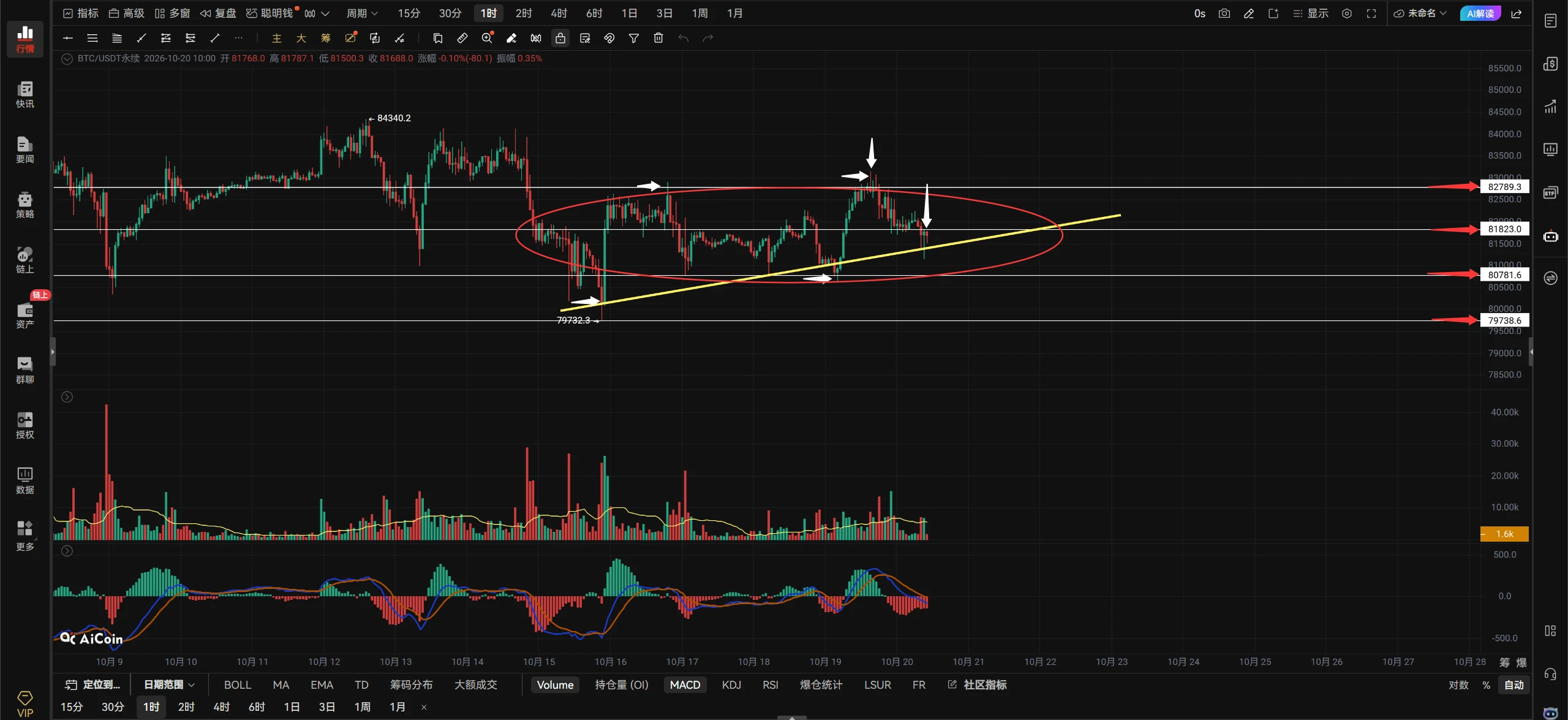Image resolution: width=1568 pixels, height=720 pixels.
Task: Select the bottom 1周 timeframe tab
Action: [x=363, y=707]
